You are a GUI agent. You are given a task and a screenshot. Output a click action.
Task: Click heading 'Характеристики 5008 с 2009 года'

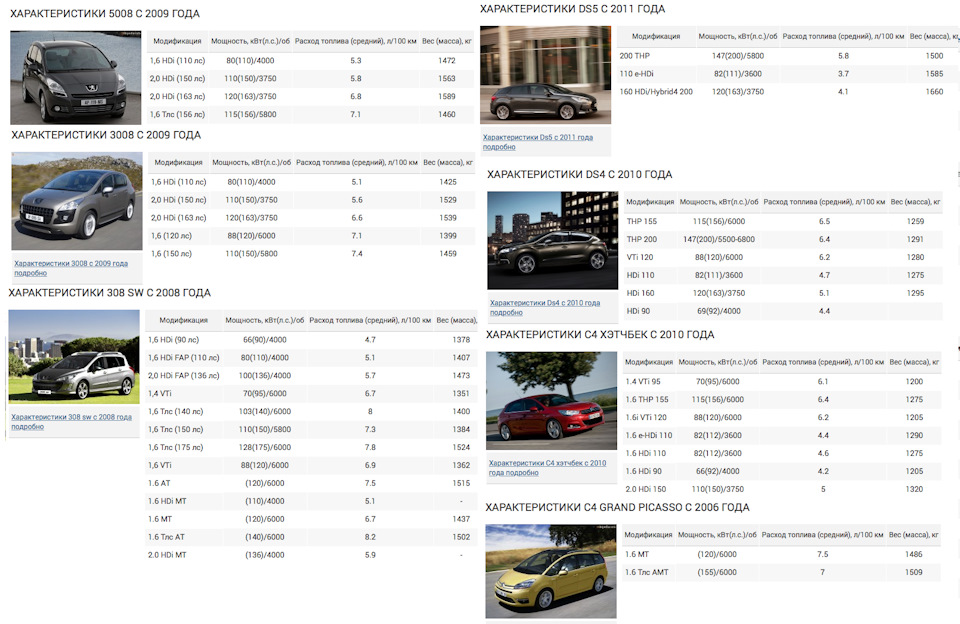click(105, 13)
